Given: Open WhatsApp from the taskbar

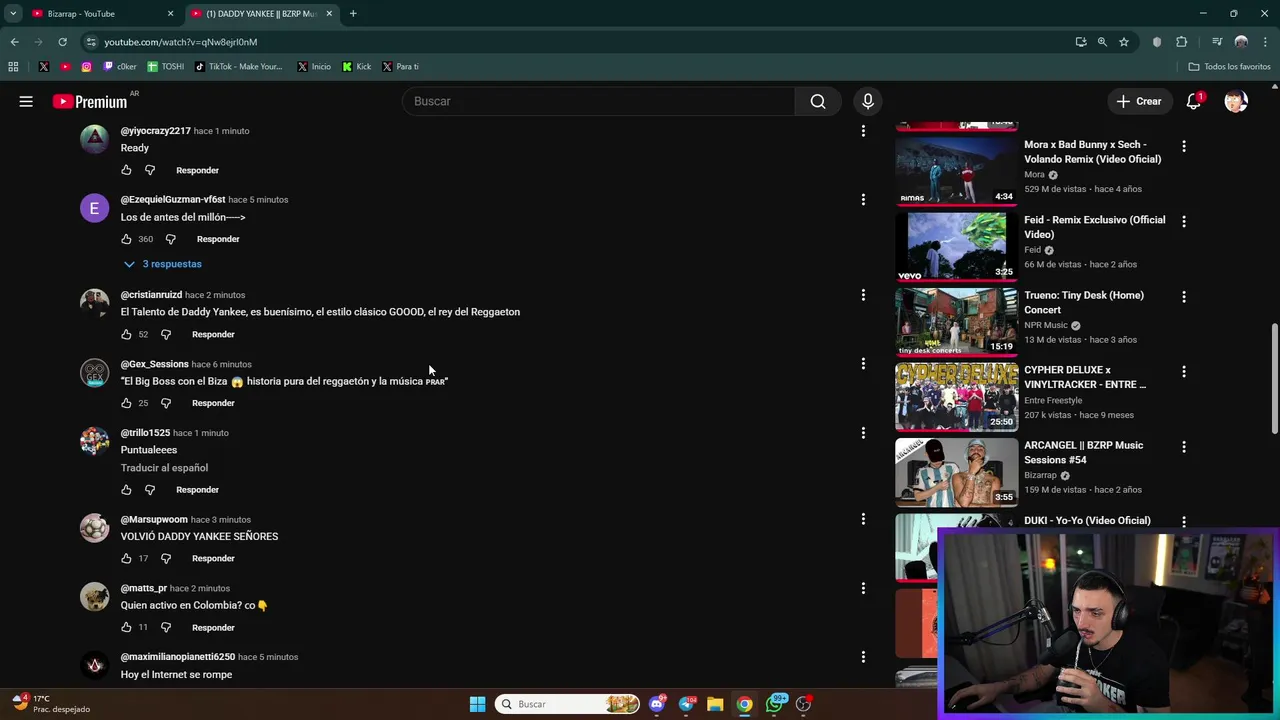Looking at the screenshot, I should pos(774,704).
